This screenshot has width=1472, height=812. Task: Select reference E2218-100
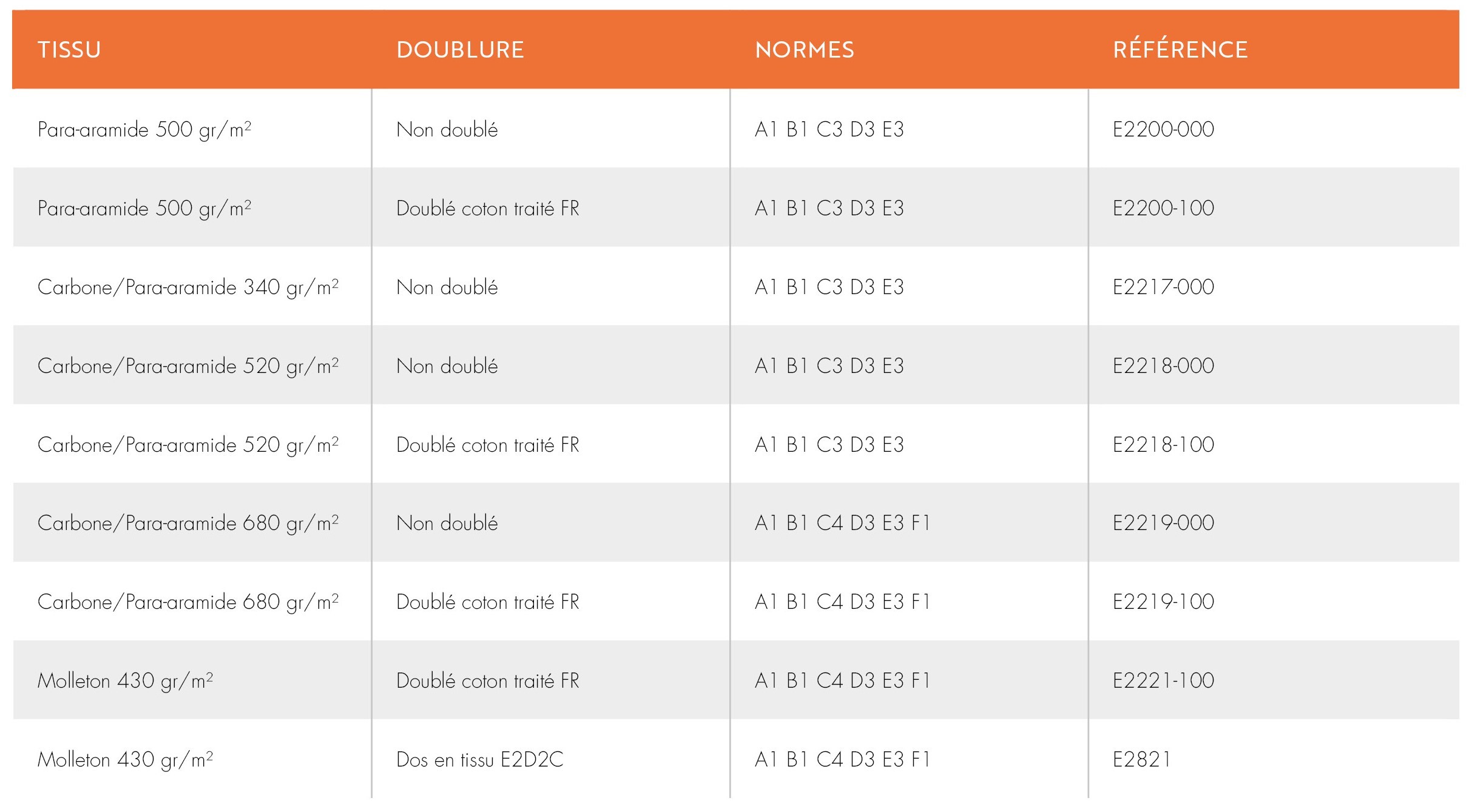point(1163,445)
